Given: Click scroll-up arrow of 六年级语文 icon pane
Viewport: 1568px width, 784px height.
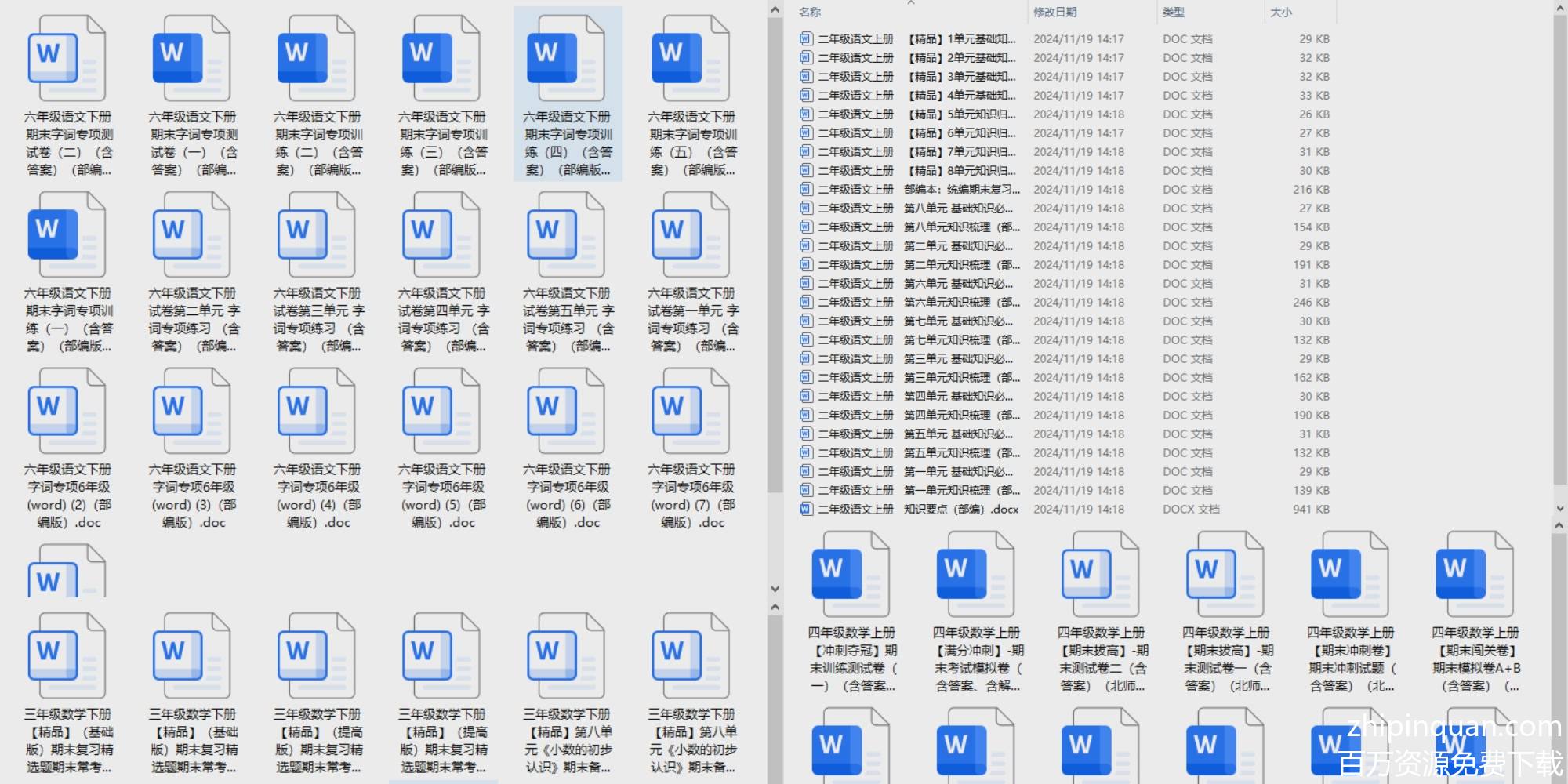Looking at the screenshot, I should 775,9.
